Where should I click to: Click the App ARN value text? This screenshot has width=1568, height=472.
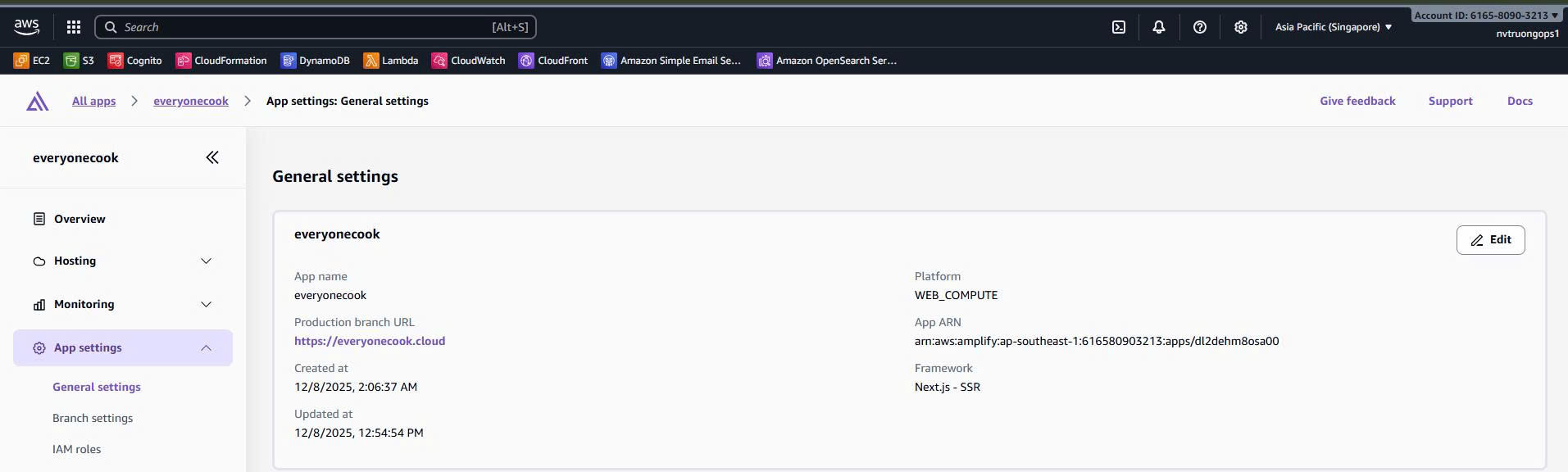click(1097, 341)
